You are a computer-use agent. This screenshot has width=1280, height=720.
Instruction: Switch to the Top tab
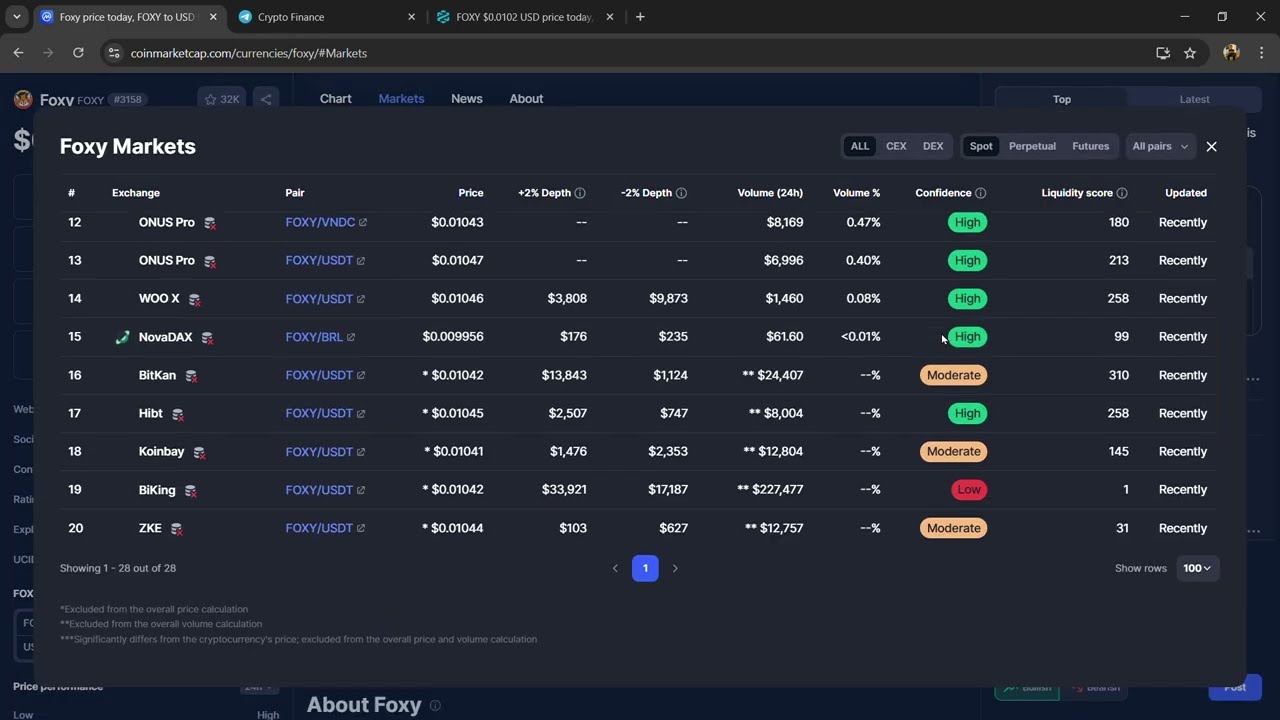coord(1062,99)
